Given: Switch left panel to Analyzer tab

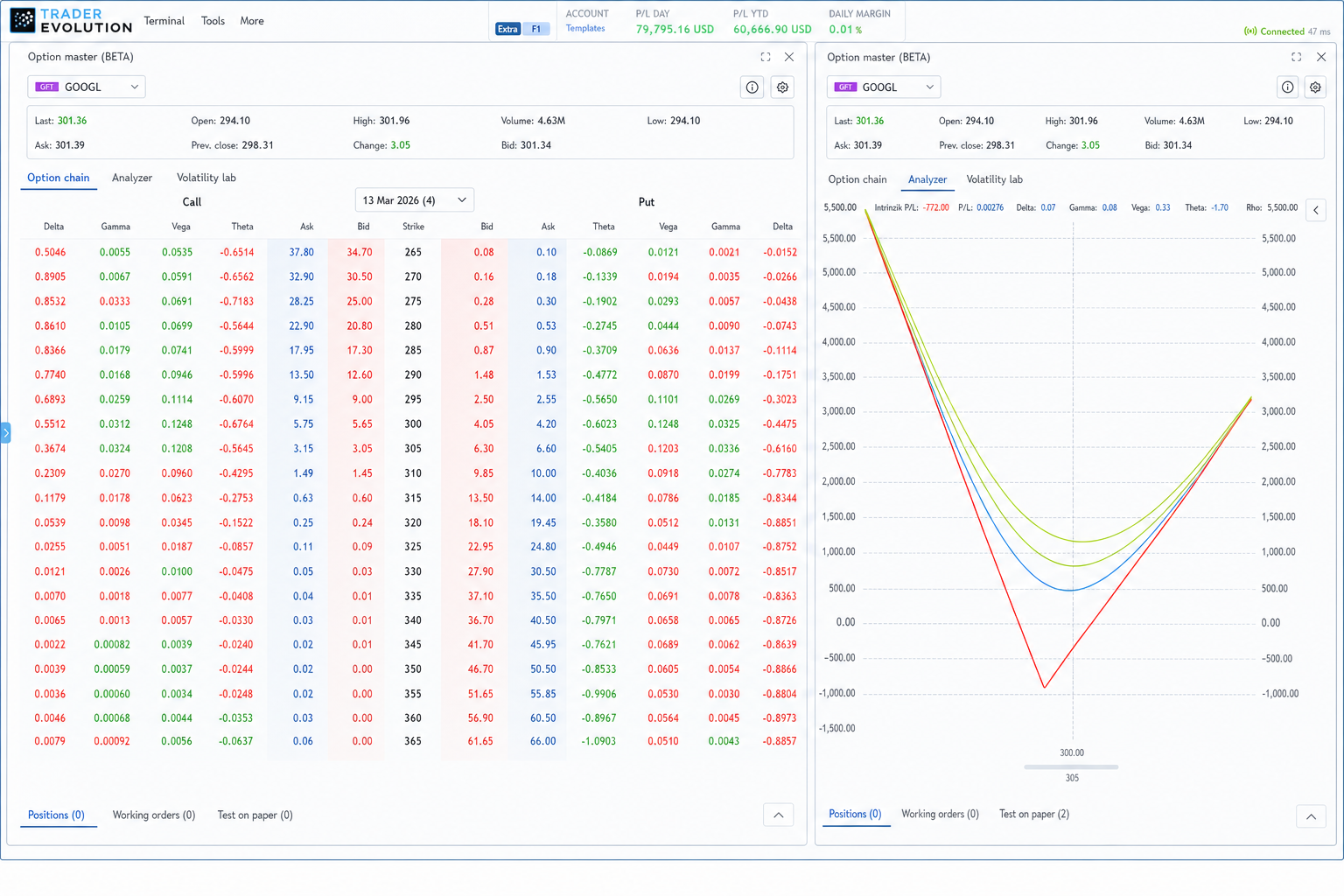Looking at the screenshot, I should (x=132, y=178).
